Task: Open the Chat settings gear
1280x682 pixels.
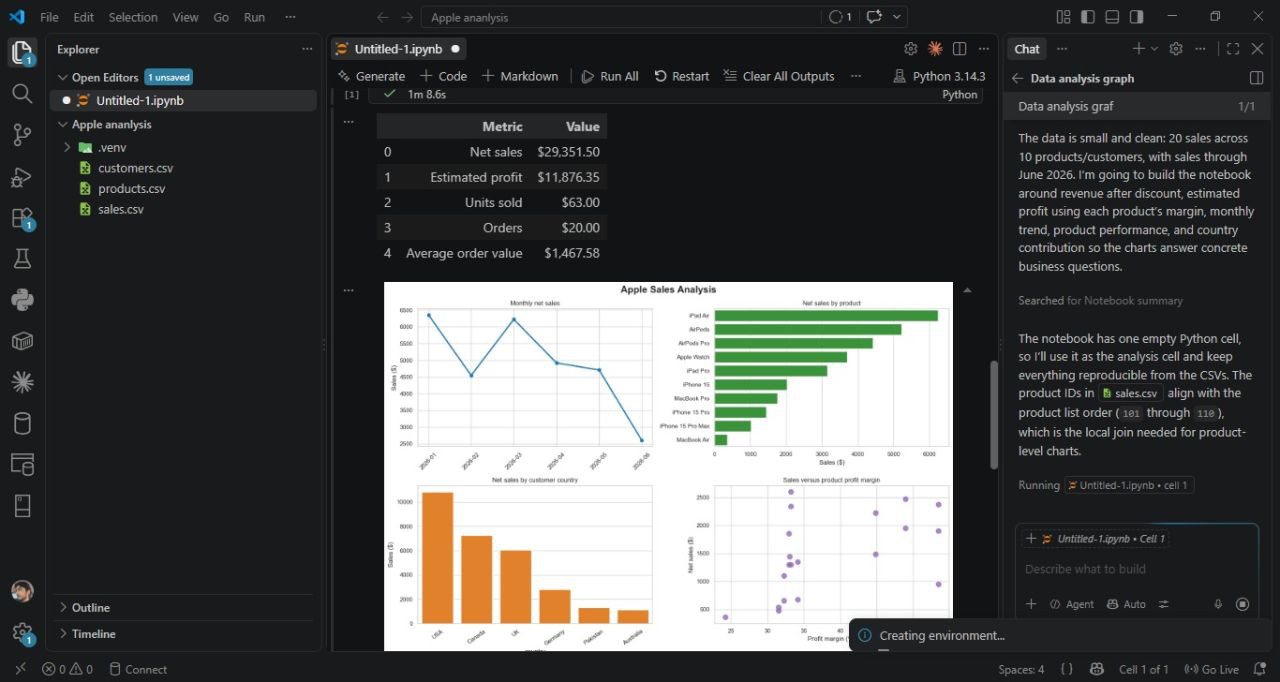Action: [x=1176, y=49]
